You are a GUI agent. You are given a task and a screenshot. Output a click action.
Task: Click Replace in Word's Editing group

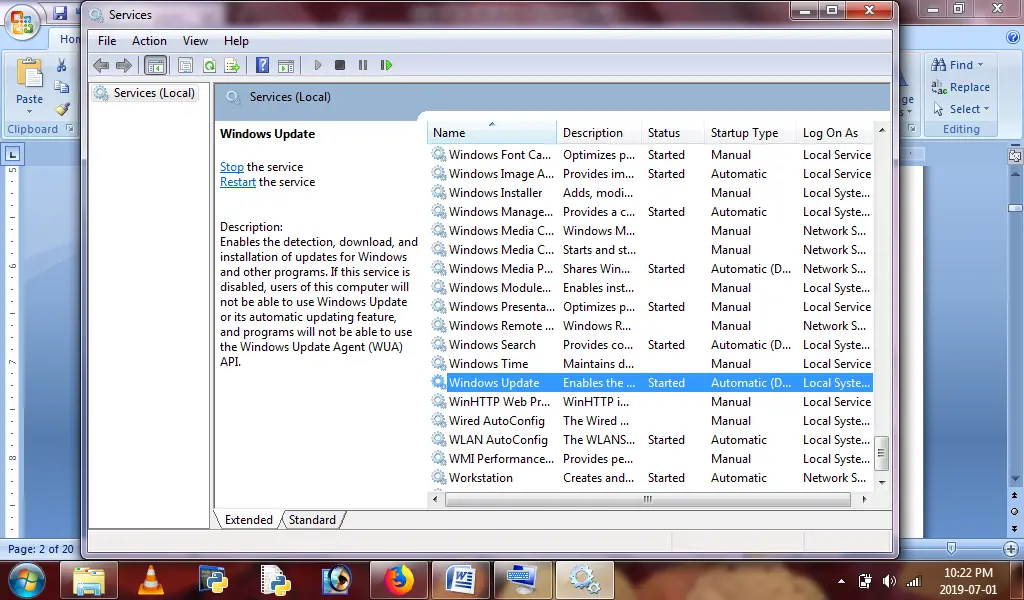click(961, 87)
